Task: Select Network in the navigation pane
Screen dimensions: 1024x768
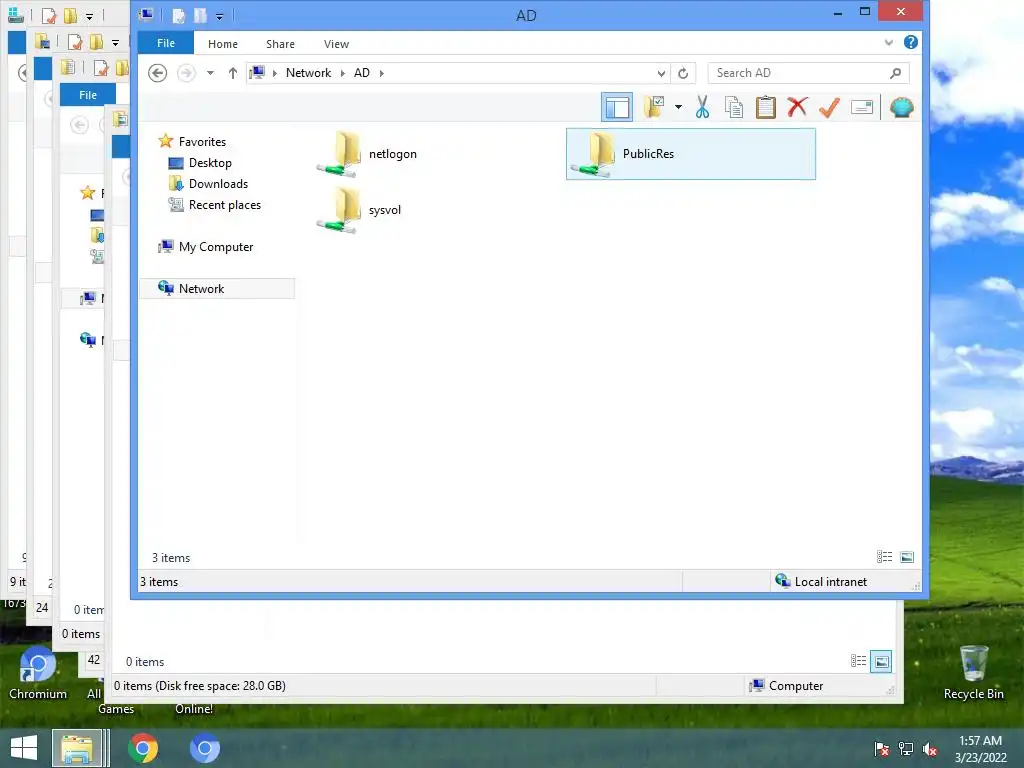Action: 217,289
